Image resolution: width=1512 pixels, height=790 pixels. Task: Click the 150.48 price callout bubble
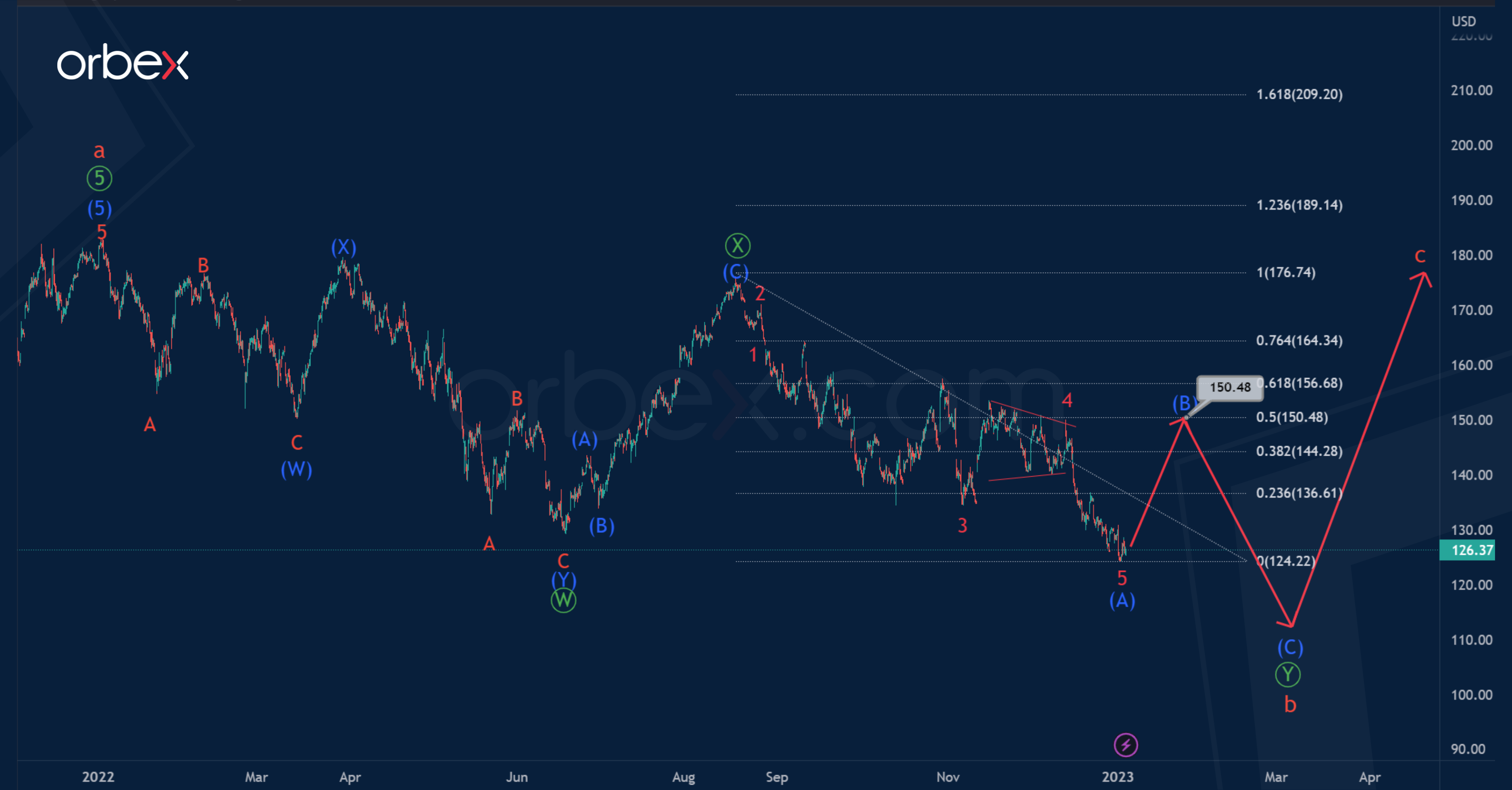point(1230,388)
